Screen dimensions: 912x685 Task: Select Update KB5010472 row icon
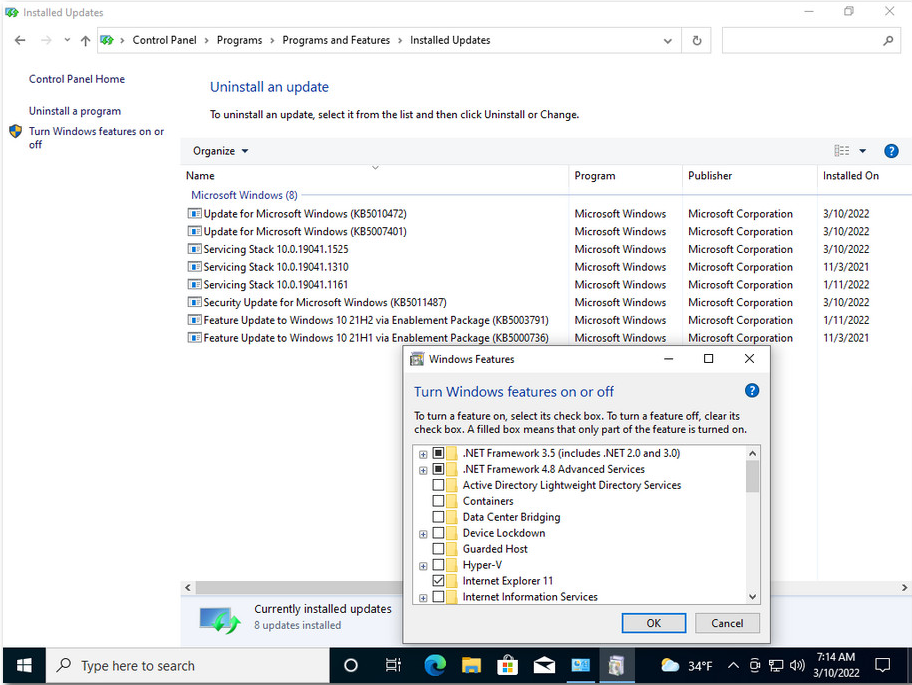pyautogui.click(x=194, y=213)
